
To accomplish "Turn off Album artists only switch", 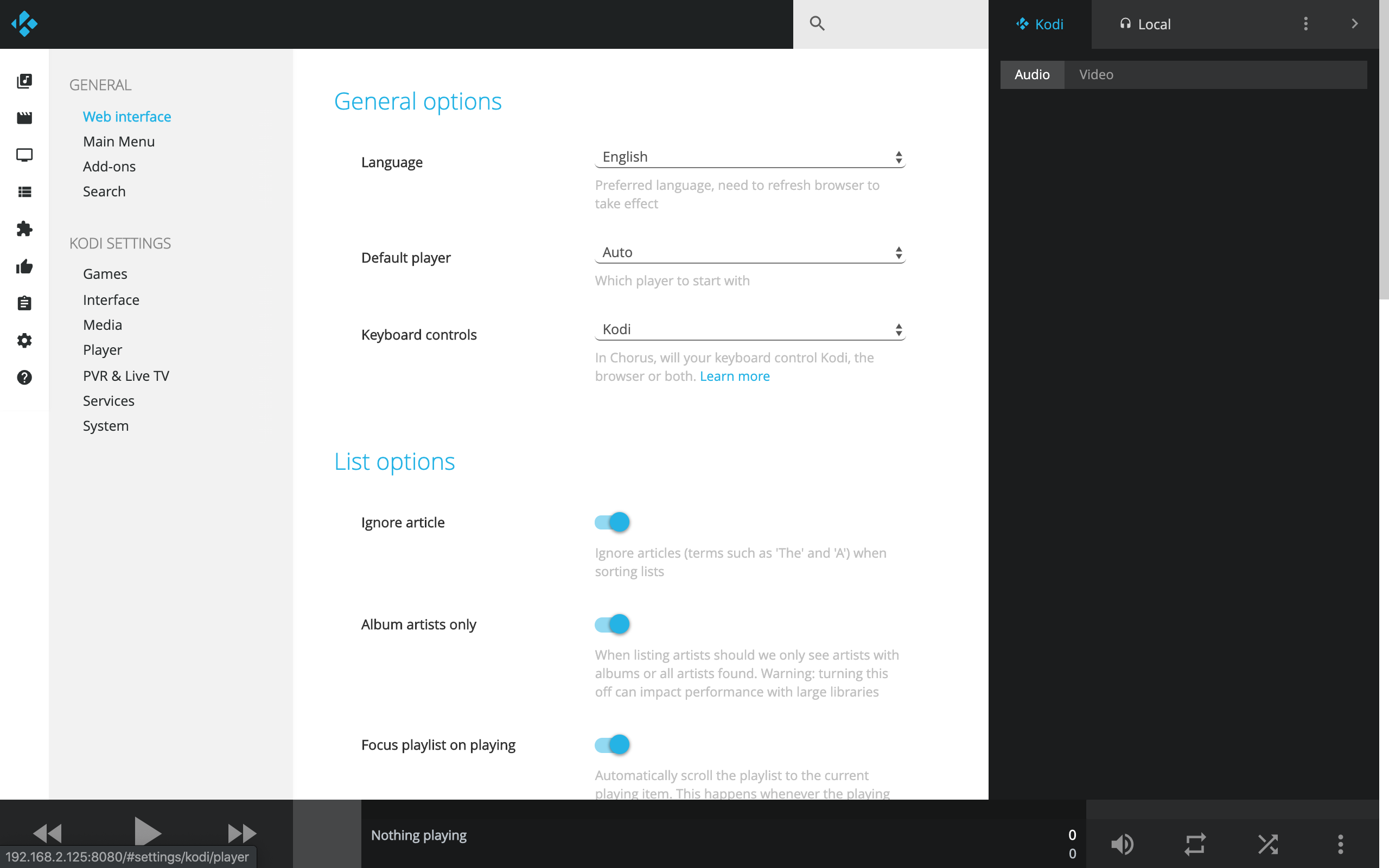I will click(x=612, y=624).
